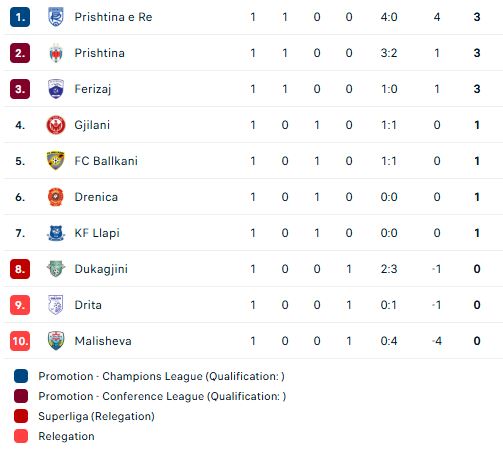The height and width of the screenshot is (458, 503).
Task: Click the blue rank 1 position badge
Action: click(20, 17)
